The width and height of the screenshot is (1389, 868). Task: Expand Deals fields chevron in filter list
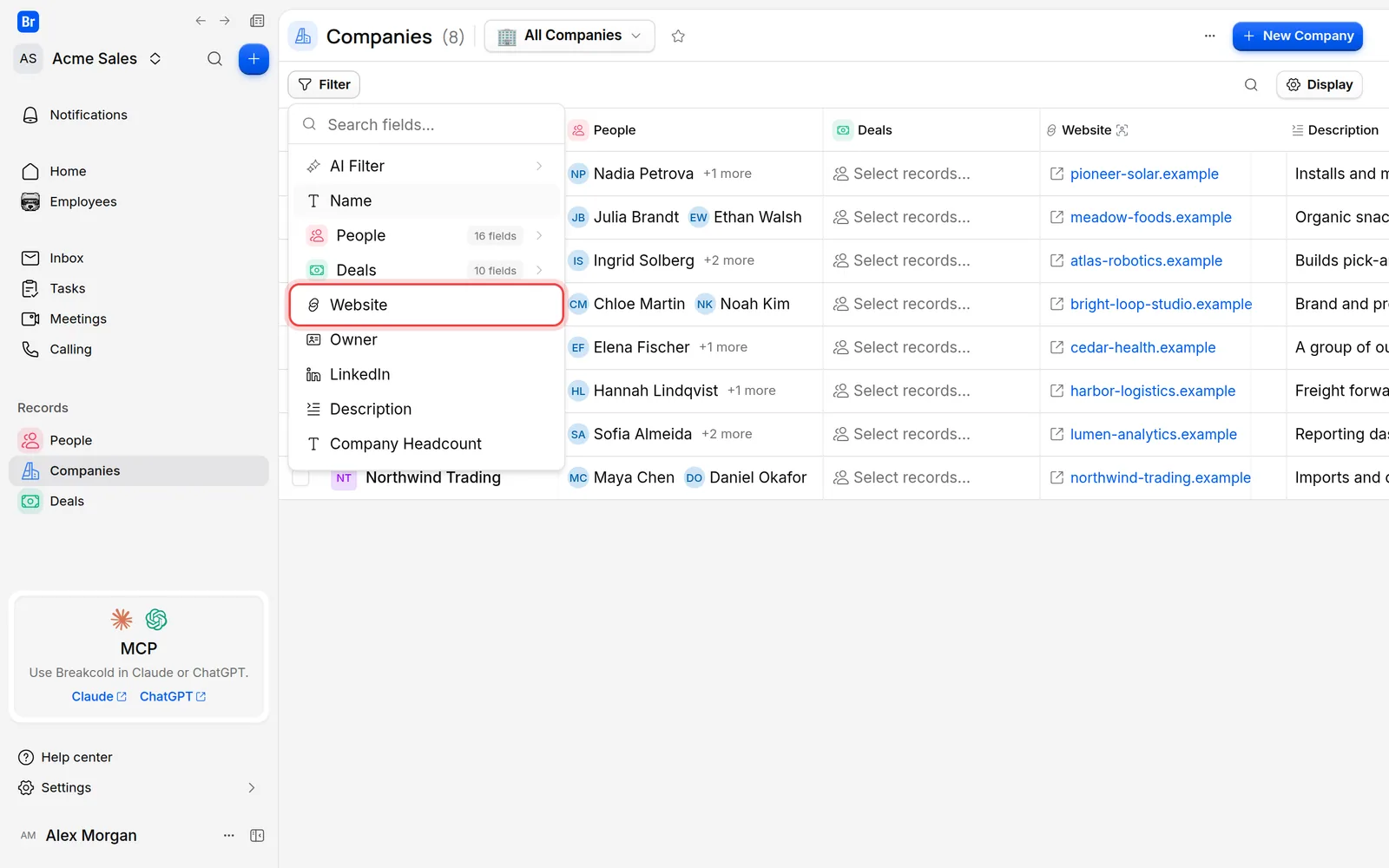tap(539, 270)
